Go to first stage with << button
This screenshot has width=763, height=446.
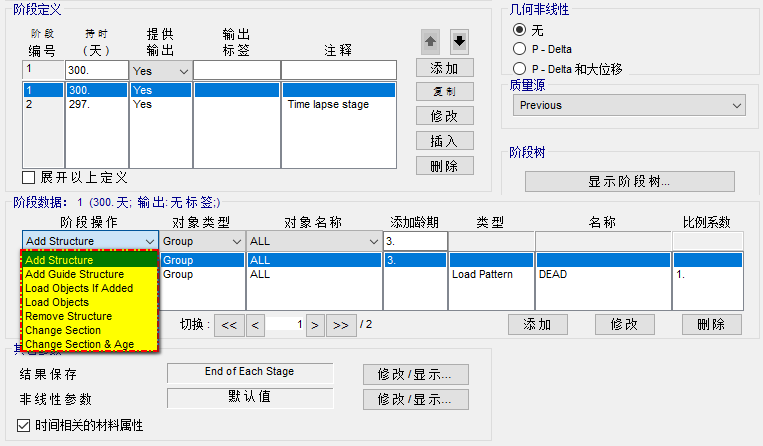pyautogui.click(x=229, y=325)
